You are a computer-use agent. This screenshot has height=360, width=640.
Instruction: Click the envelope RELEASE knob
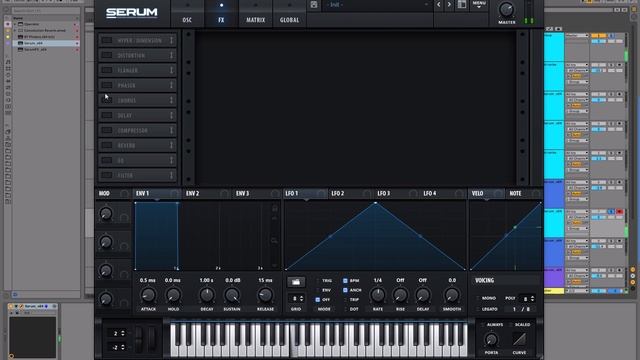pos(265,295)
